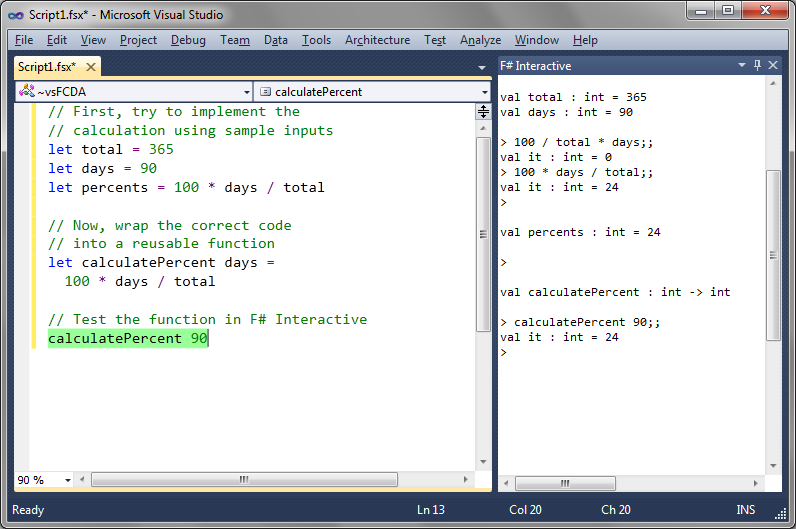Click the Visual Studio infinity logo icon

click(x=16, y=15)
